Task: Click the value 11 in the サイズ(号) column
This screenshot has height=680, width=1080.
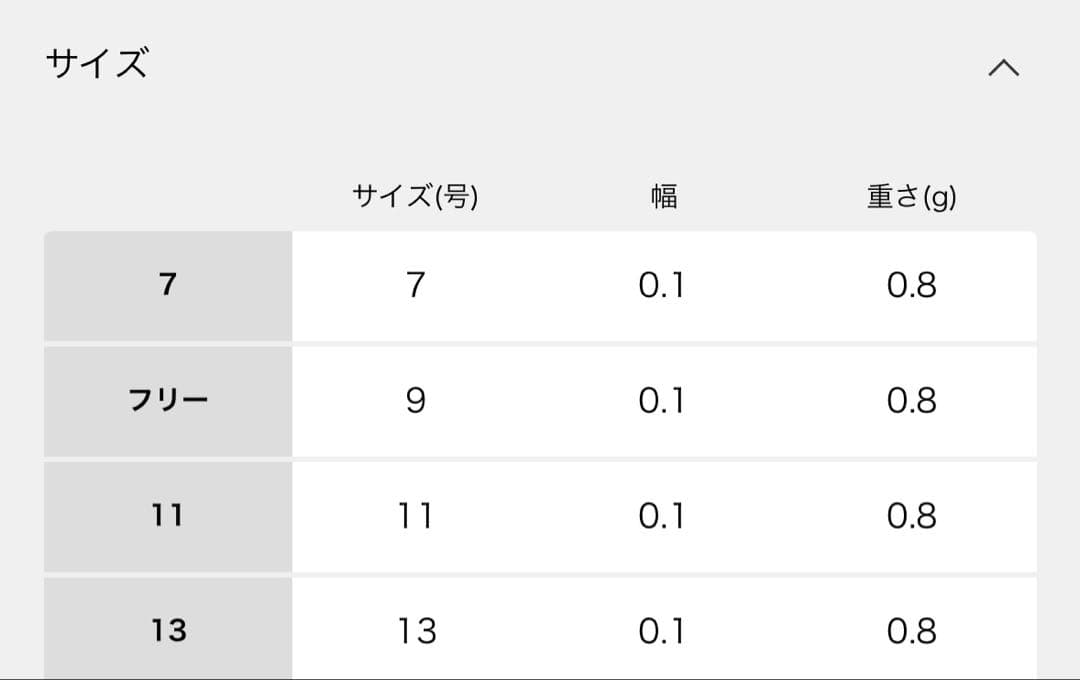Action: (418, 516)
